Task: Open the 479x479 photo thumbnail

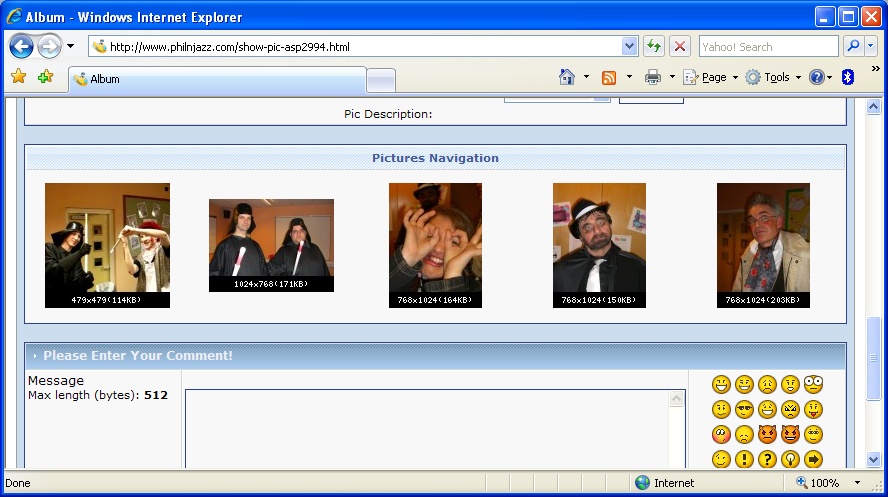Action: click(x=107, y=244)
